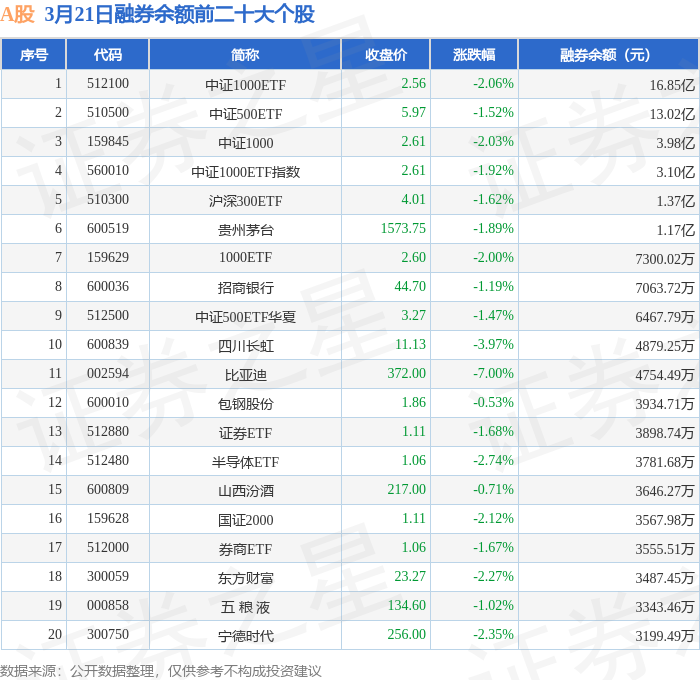Click stock code 600036
700x680 pixels.
coord(108,286)
